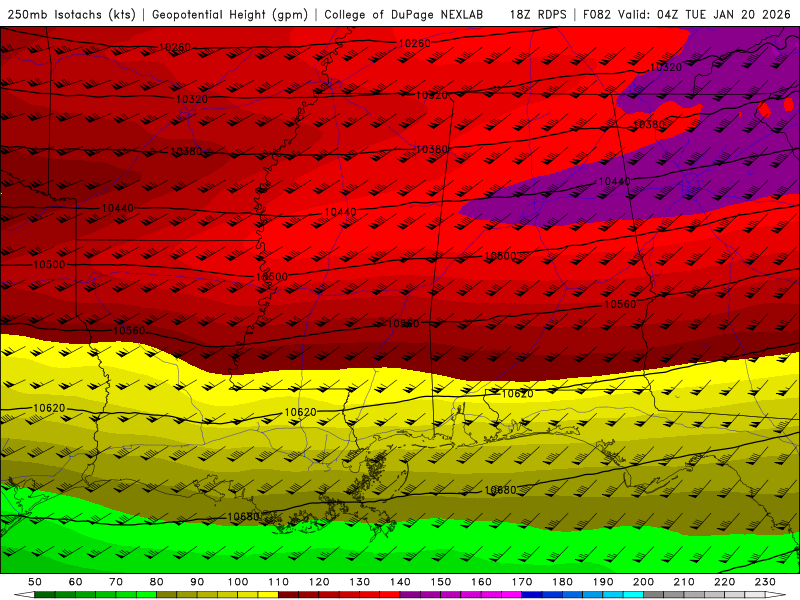Screen dimensions: 800x600
Task: Select the 150 value on color scale
Action: point(441,582)
